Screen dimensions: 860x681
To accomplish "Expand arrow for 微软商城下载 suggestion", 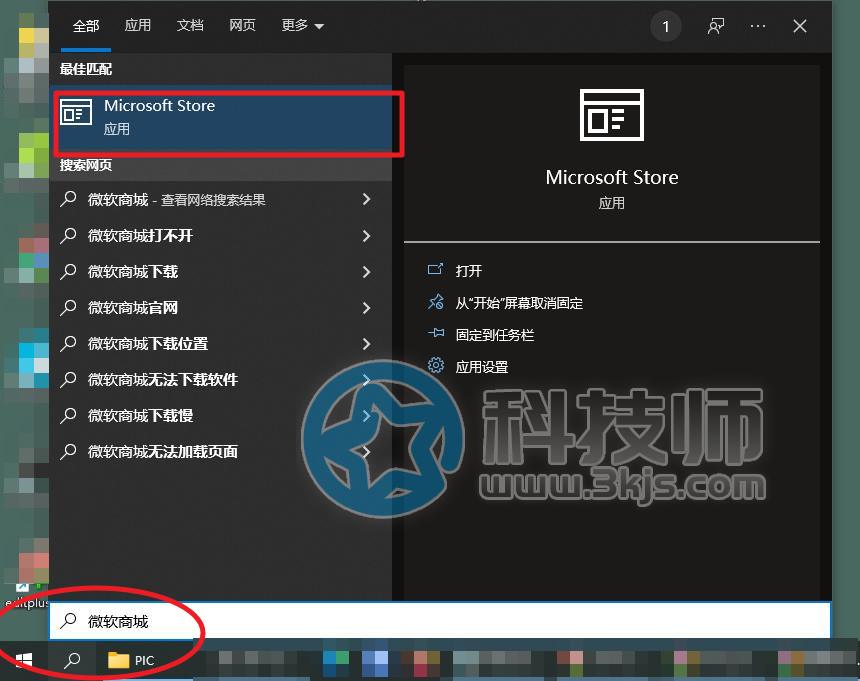I will coord(366,272).
